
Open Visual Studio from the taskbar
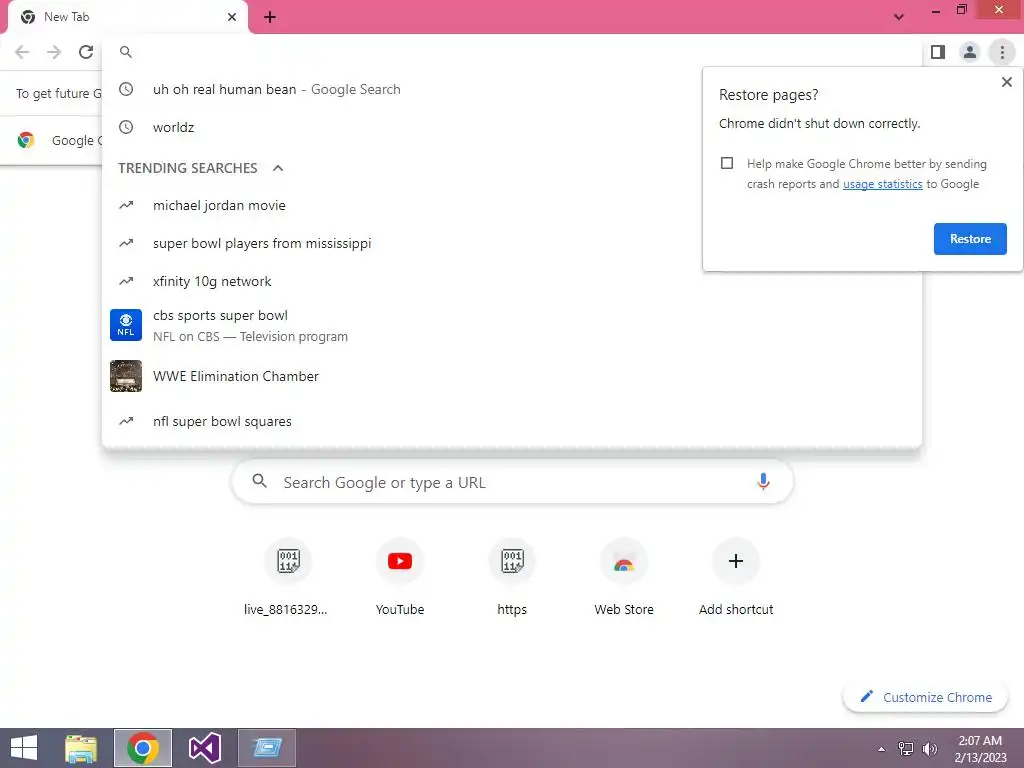click(x=204, y=748)
